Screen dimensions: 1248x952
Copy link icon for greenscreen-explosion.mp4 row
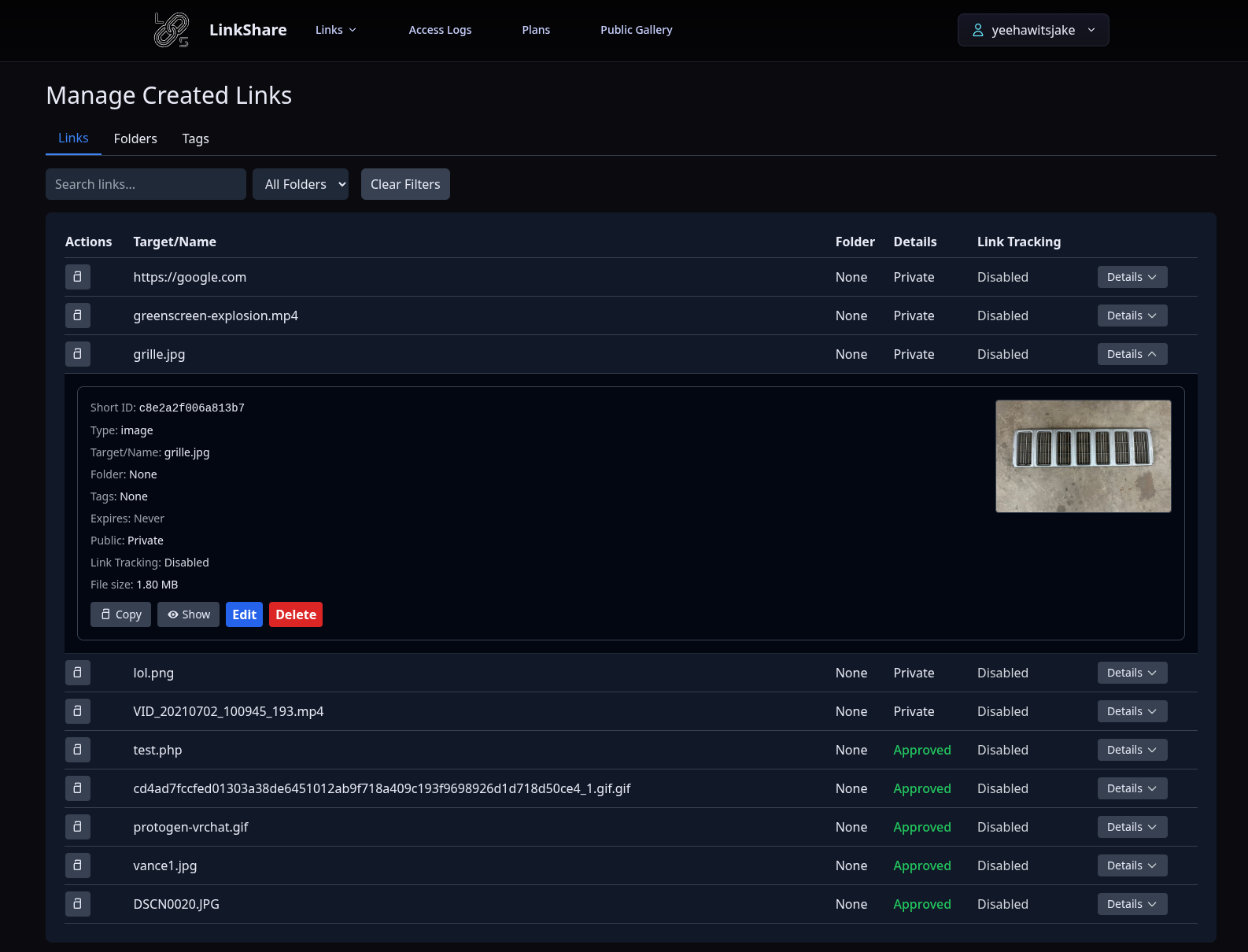click(x=78, y=315)
